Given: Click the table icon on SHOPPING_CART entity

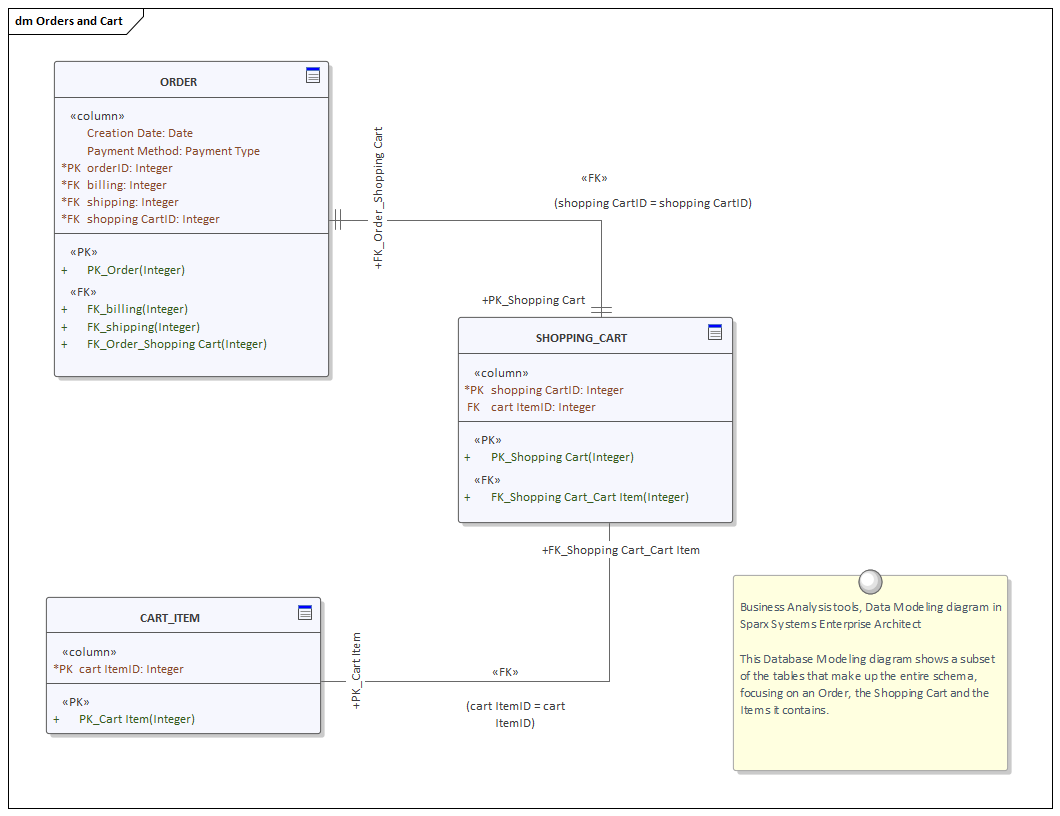Looking at the screenshot, I should (715, 332).
